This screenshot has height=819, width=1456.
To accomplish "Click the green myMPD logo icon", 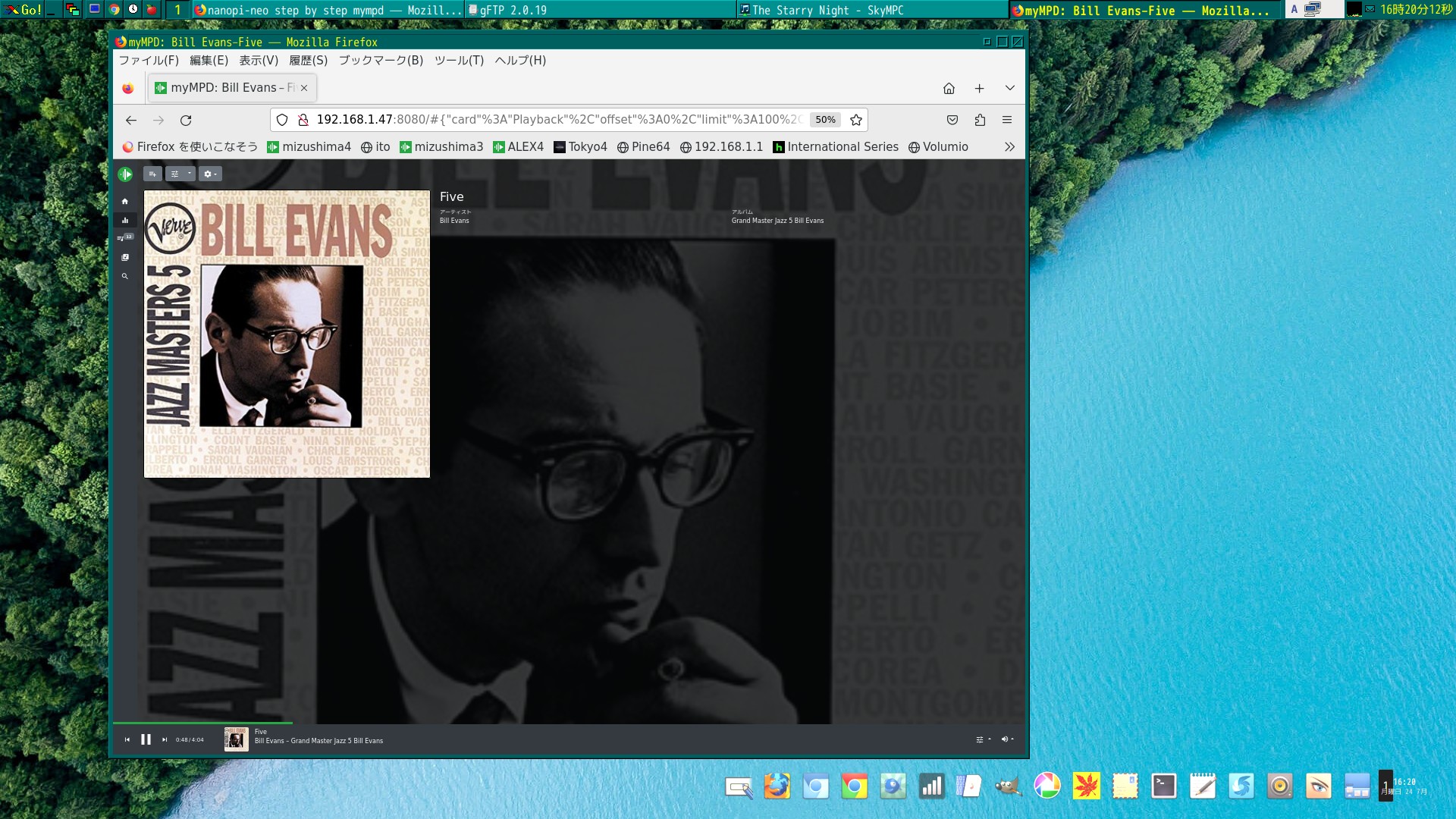I will [x=125, y=174].
